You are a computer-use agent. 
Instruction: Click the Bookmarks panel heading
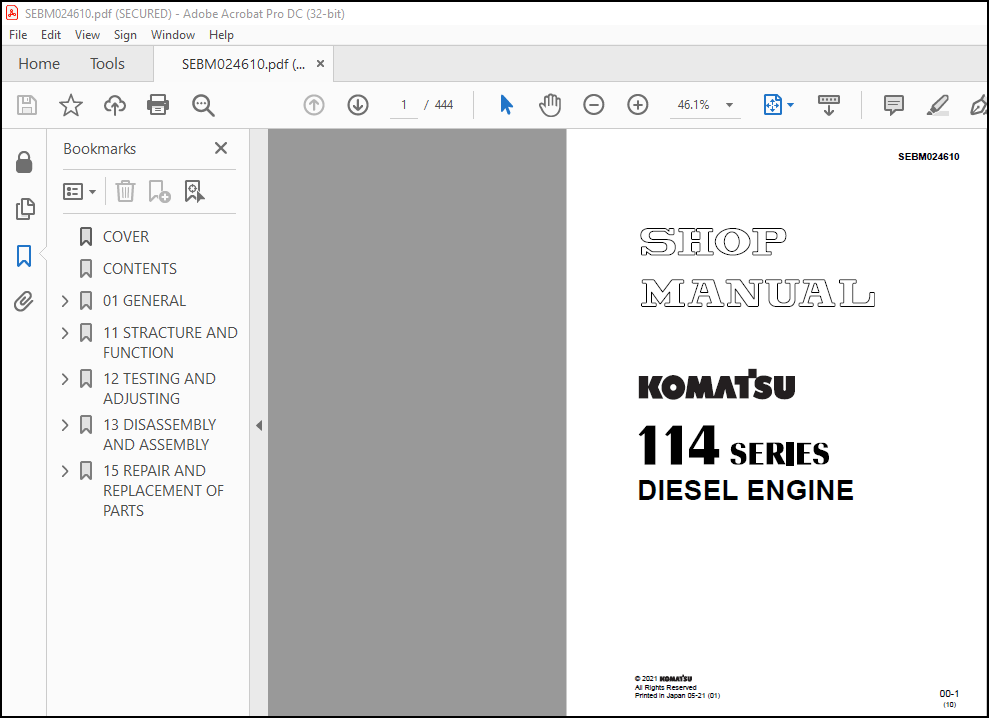100,149
